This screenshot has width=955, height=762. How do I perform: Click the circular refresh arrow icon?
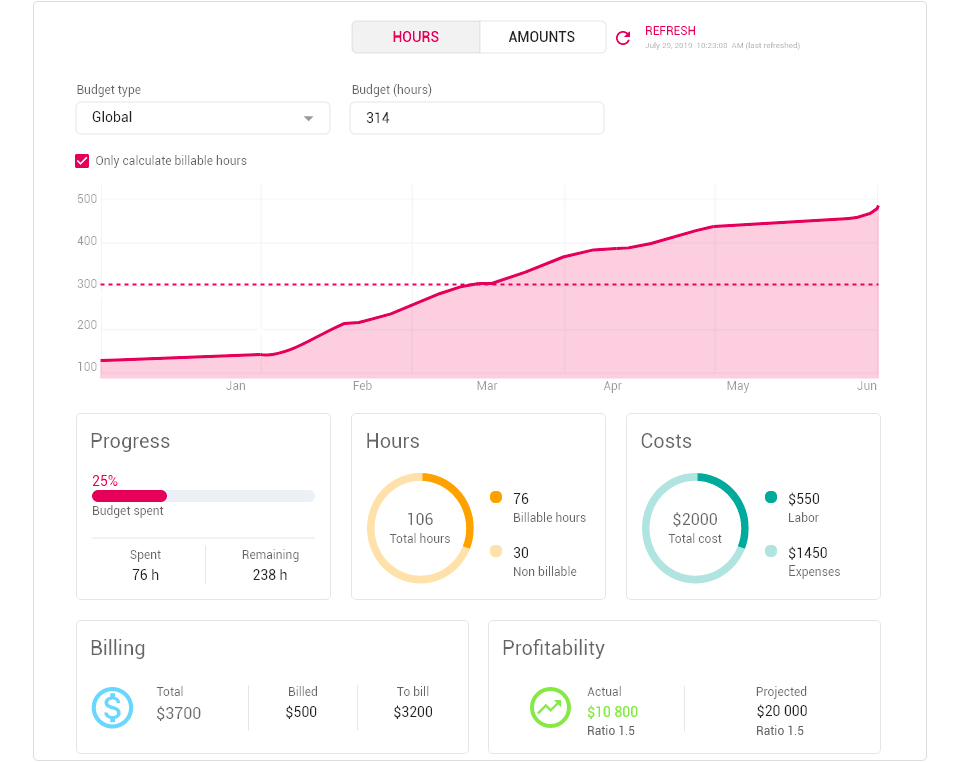pyautogui.click(x=623, y=38)
